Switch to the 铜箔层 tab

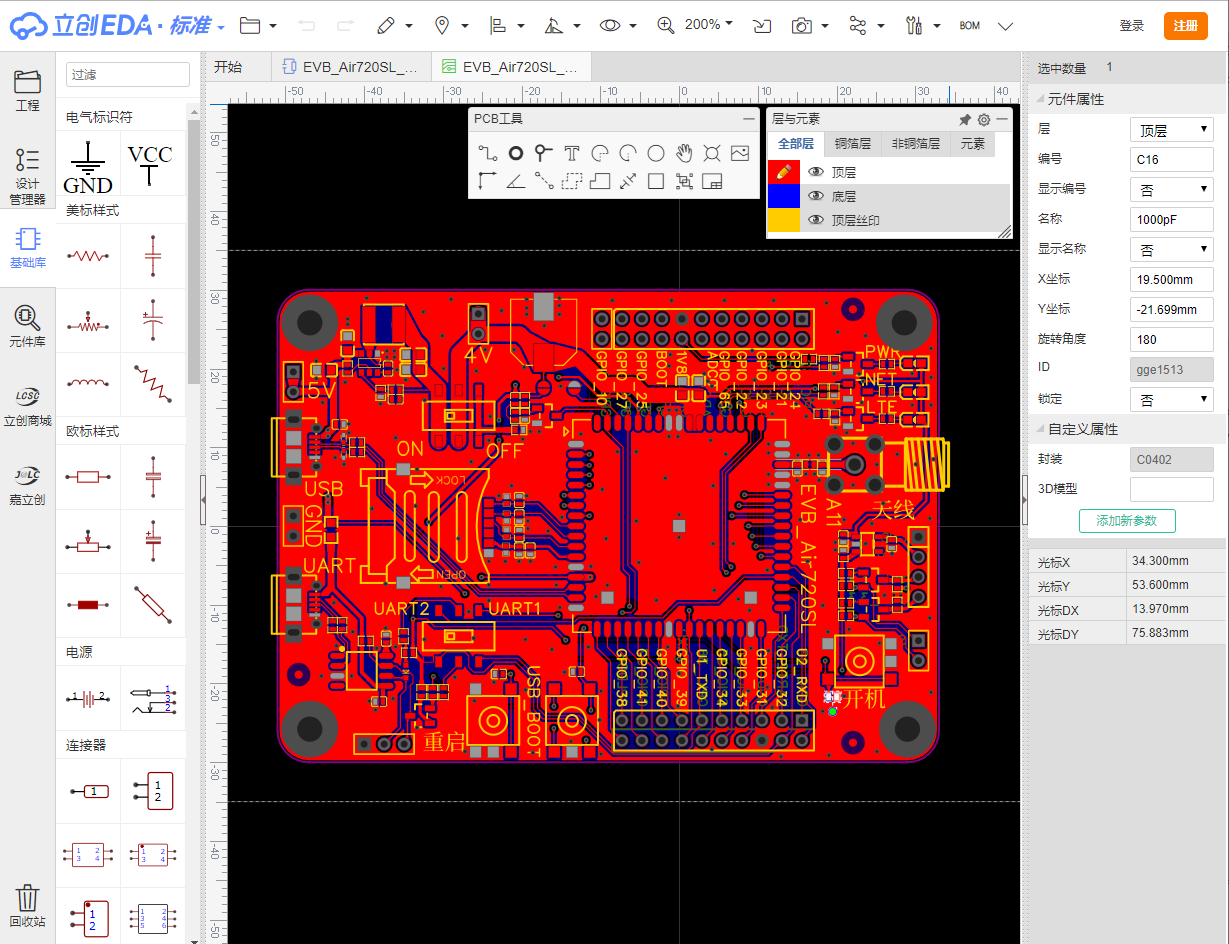(853, 144)
